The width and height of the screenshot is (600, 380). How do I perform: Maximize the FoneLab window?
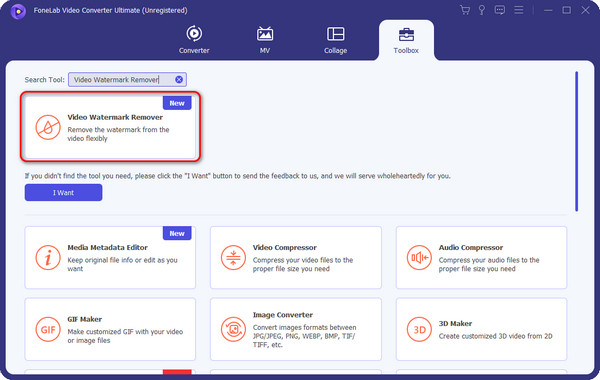pos(567,10)
